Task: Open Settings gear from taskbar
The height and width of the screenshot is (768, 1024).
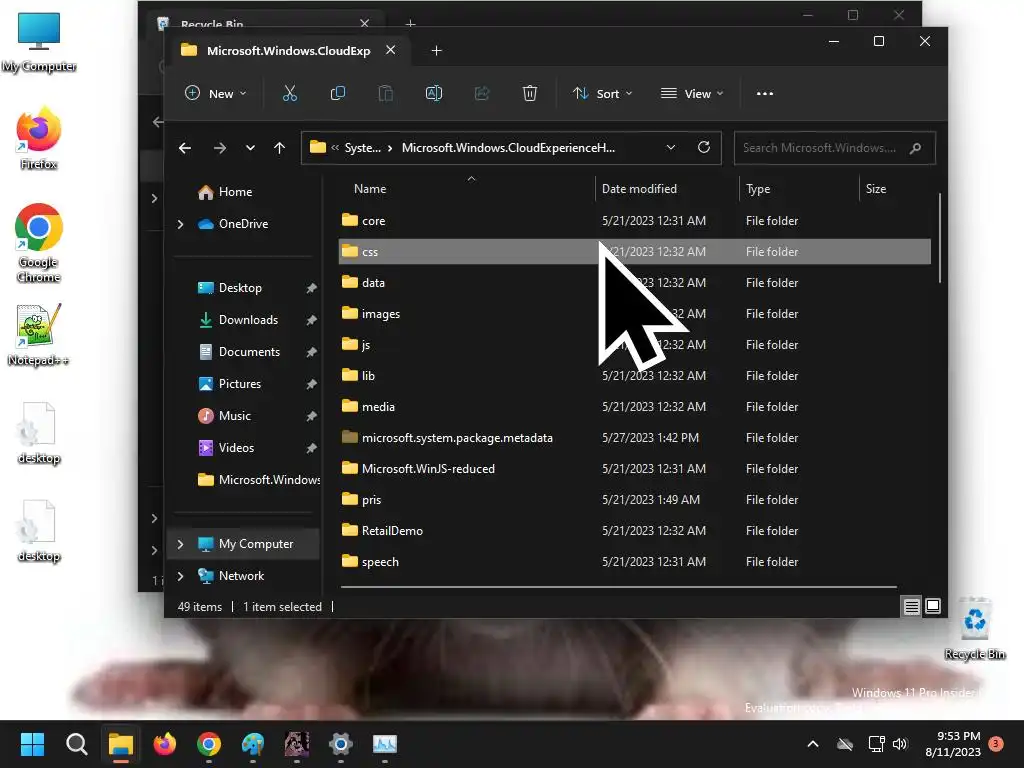Action: [340, 744]
